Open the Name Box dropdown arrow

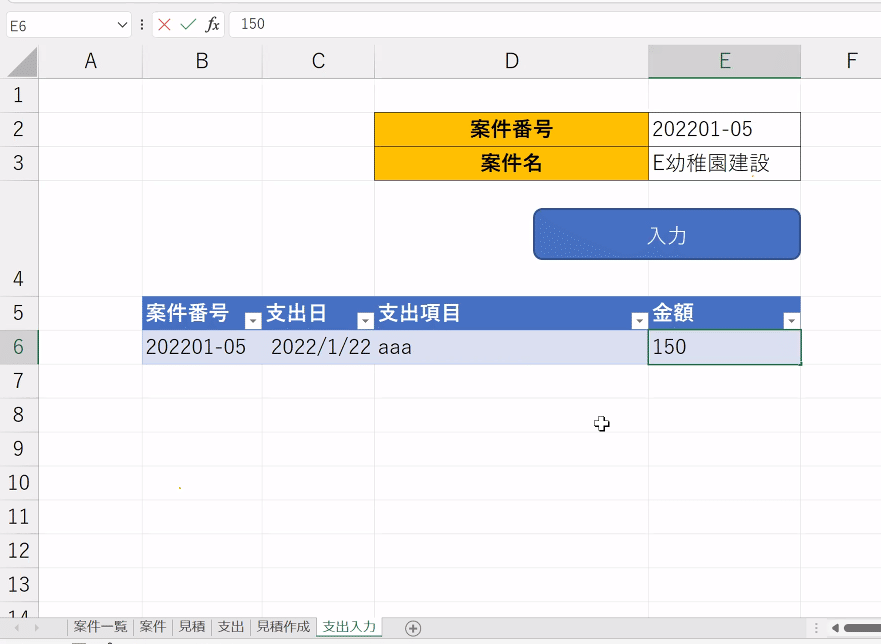pyautogui.click(x=122, y=25)
